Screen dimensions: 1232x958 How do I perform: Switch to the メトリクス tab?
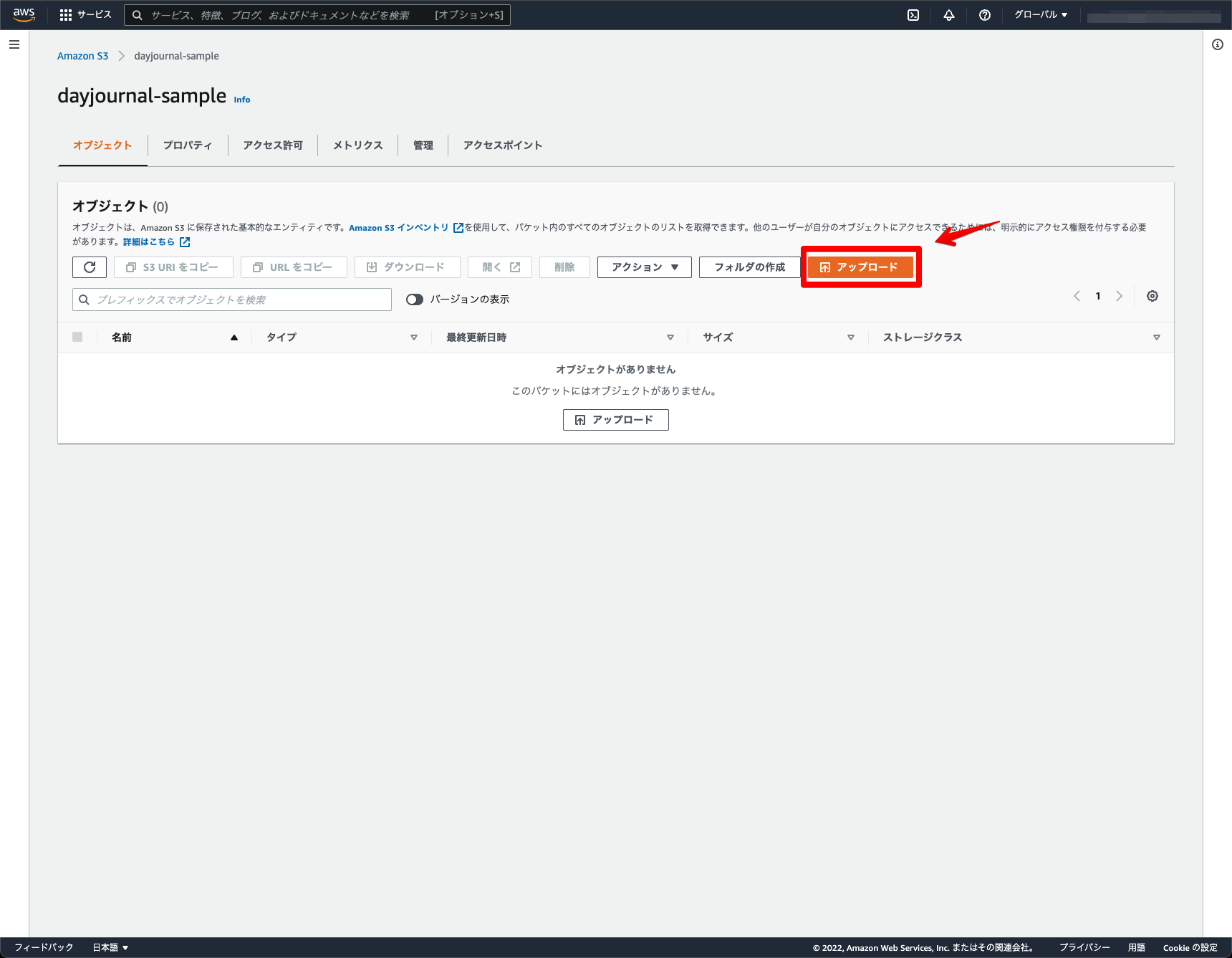358,145
